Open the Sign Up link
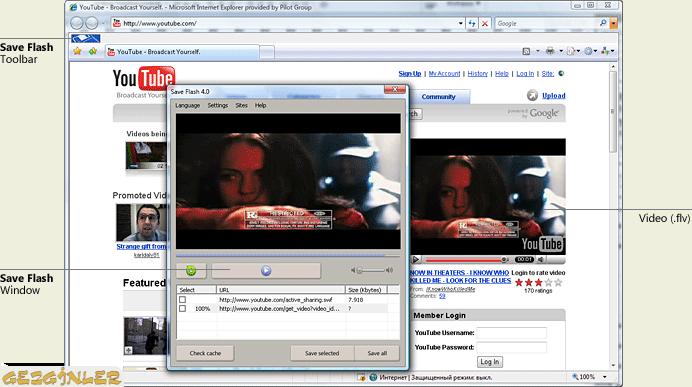Viewport: 692px width, 387px height. 410,74
